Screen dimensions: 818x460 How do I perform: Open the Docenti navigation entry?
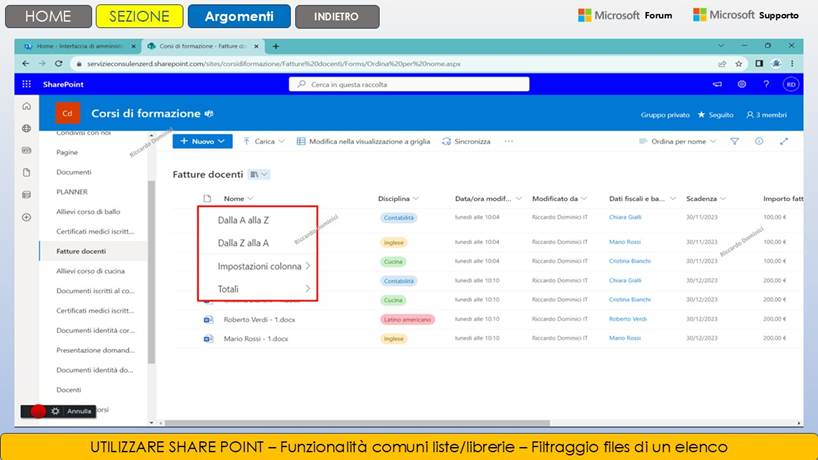(68, 390)
